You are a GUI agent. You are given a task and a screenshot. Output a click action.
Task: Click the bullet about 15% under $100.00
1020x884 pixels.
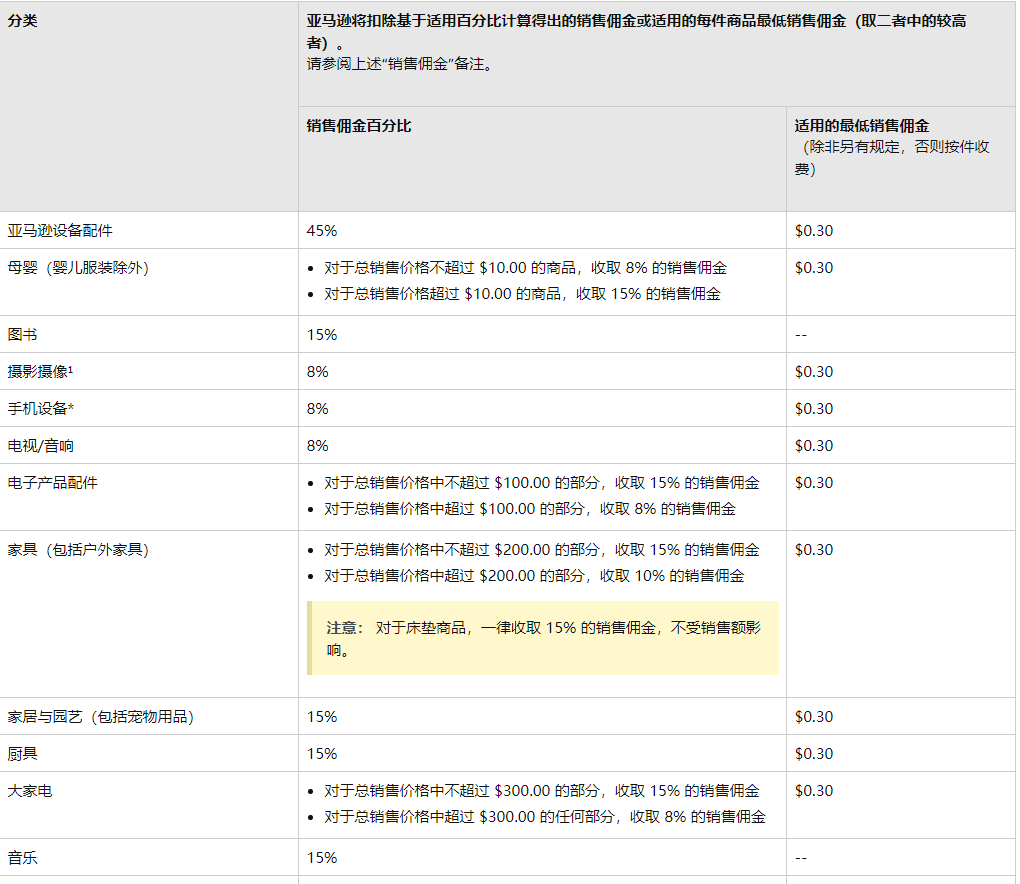[541, 483]
